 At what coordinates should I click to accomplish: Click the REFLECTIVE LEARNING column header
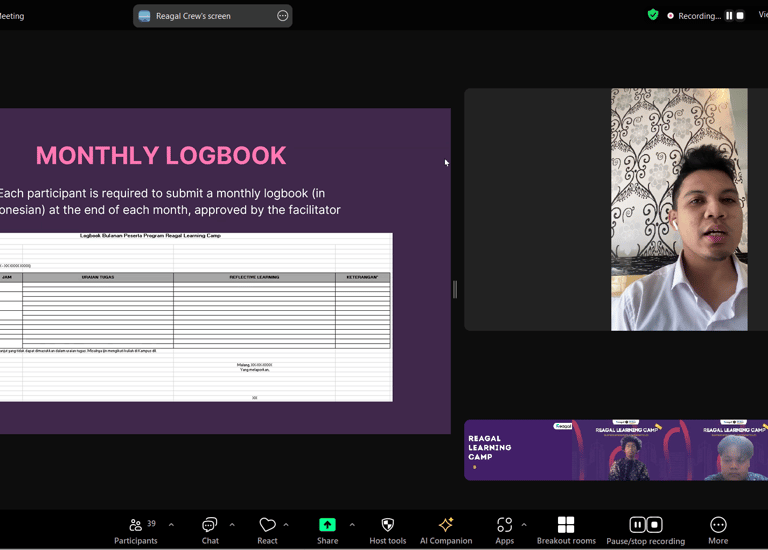coord(254,277)
